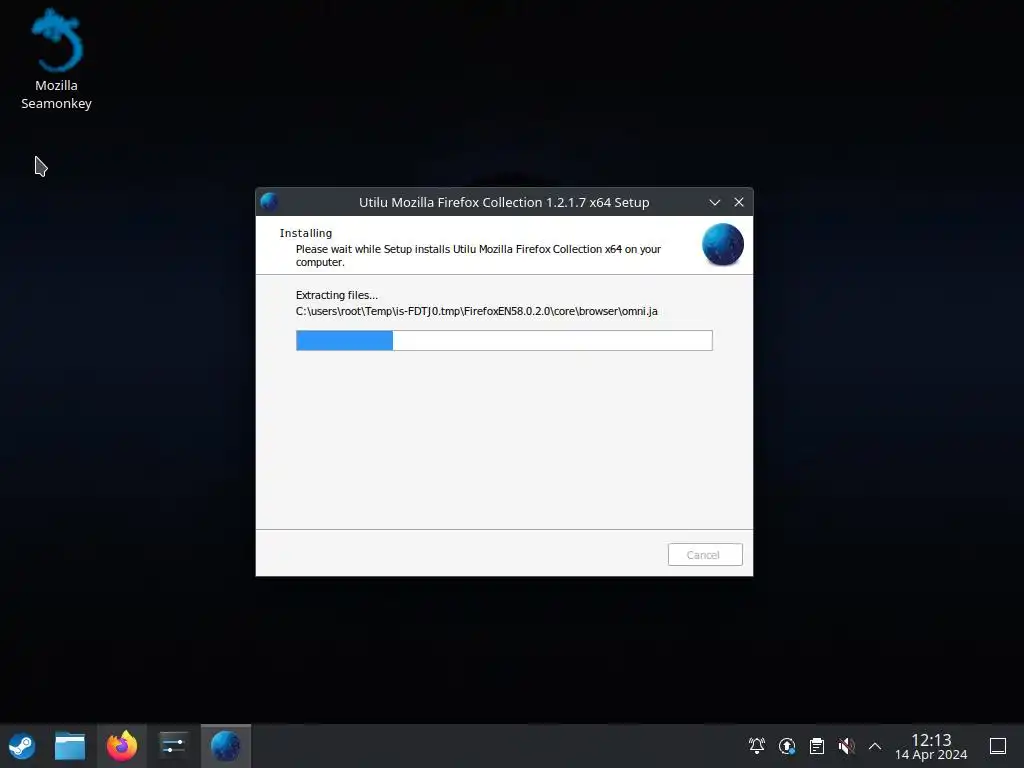Click the installer progress bar
Screen dimensions: 1024x768
click(x=504, y=340)
